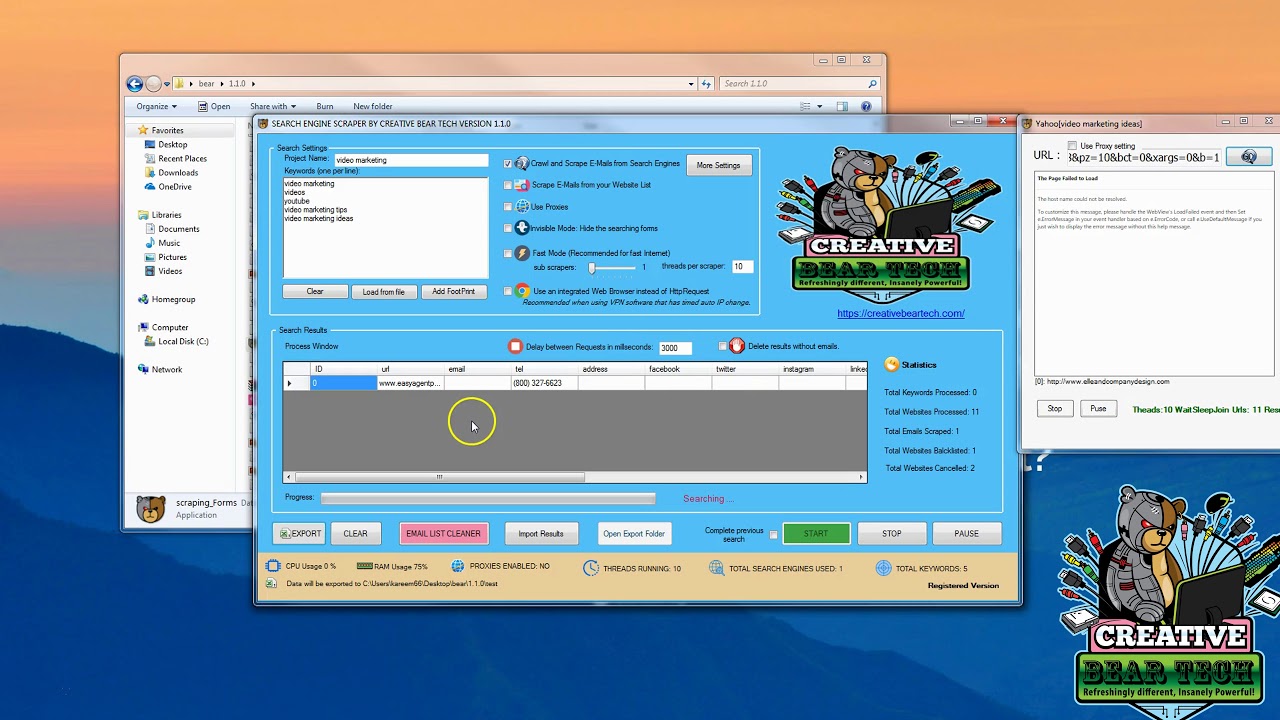Click the lightning Fast Mode icon
Screen dimensions: 1280x720
[x=522, y=253]
